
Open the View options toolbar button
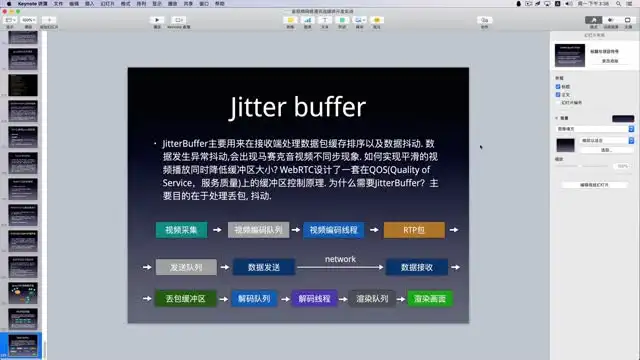[x=10, y=20]
